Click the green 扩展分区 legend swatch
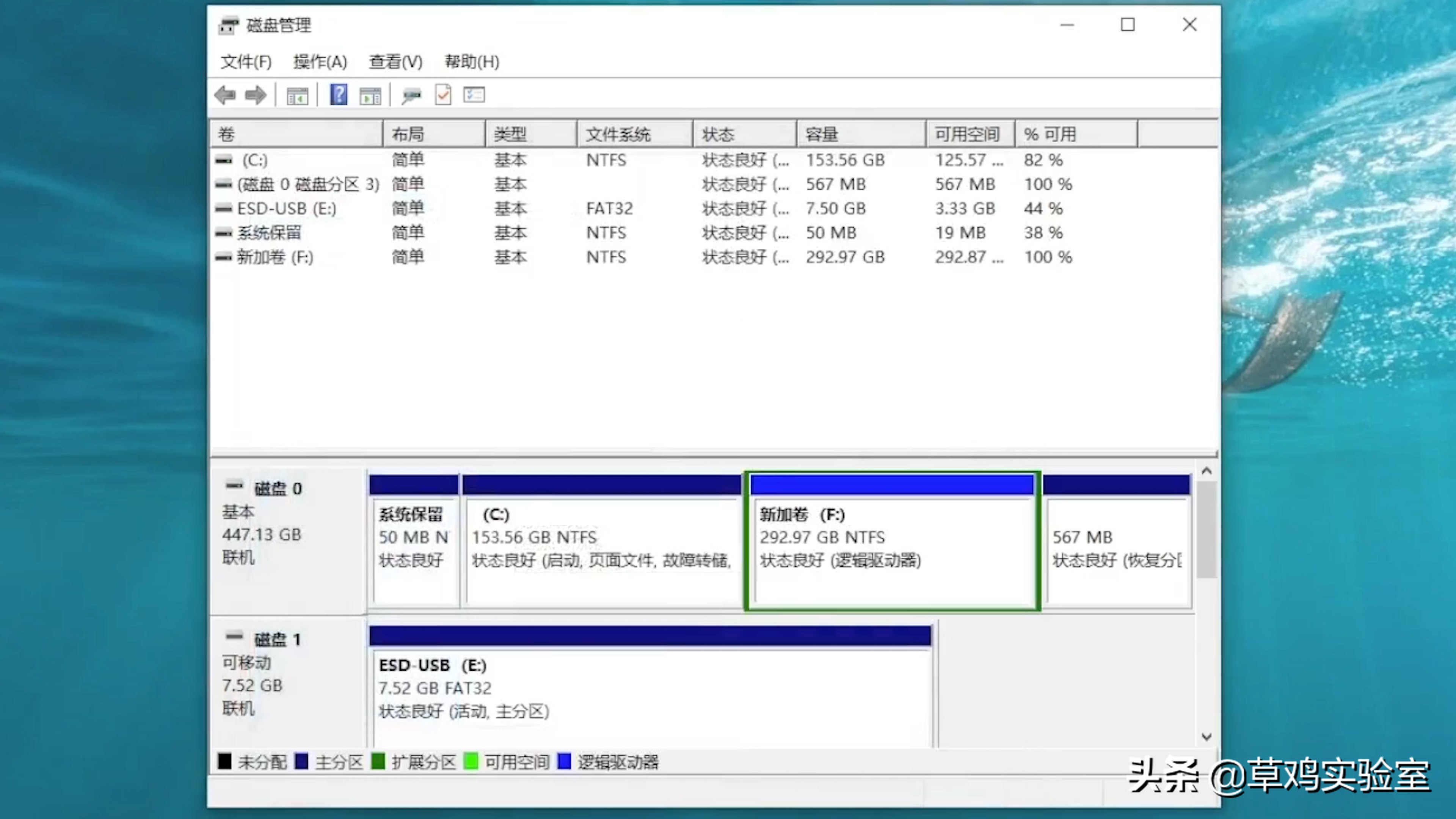The width and height of the screenshot is (1456, 819). (378, 762)
